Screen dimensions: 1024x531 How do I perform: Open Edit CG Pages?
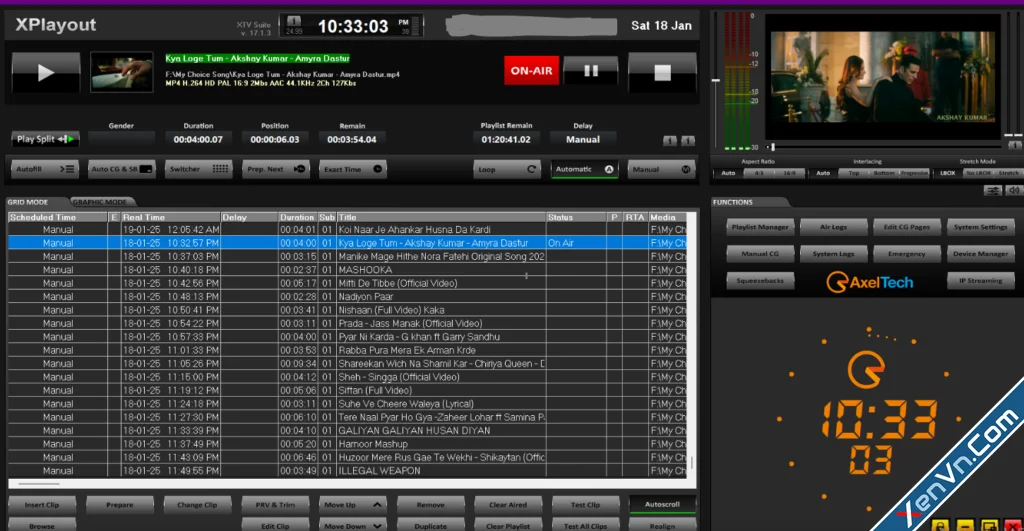coord(906,227)
